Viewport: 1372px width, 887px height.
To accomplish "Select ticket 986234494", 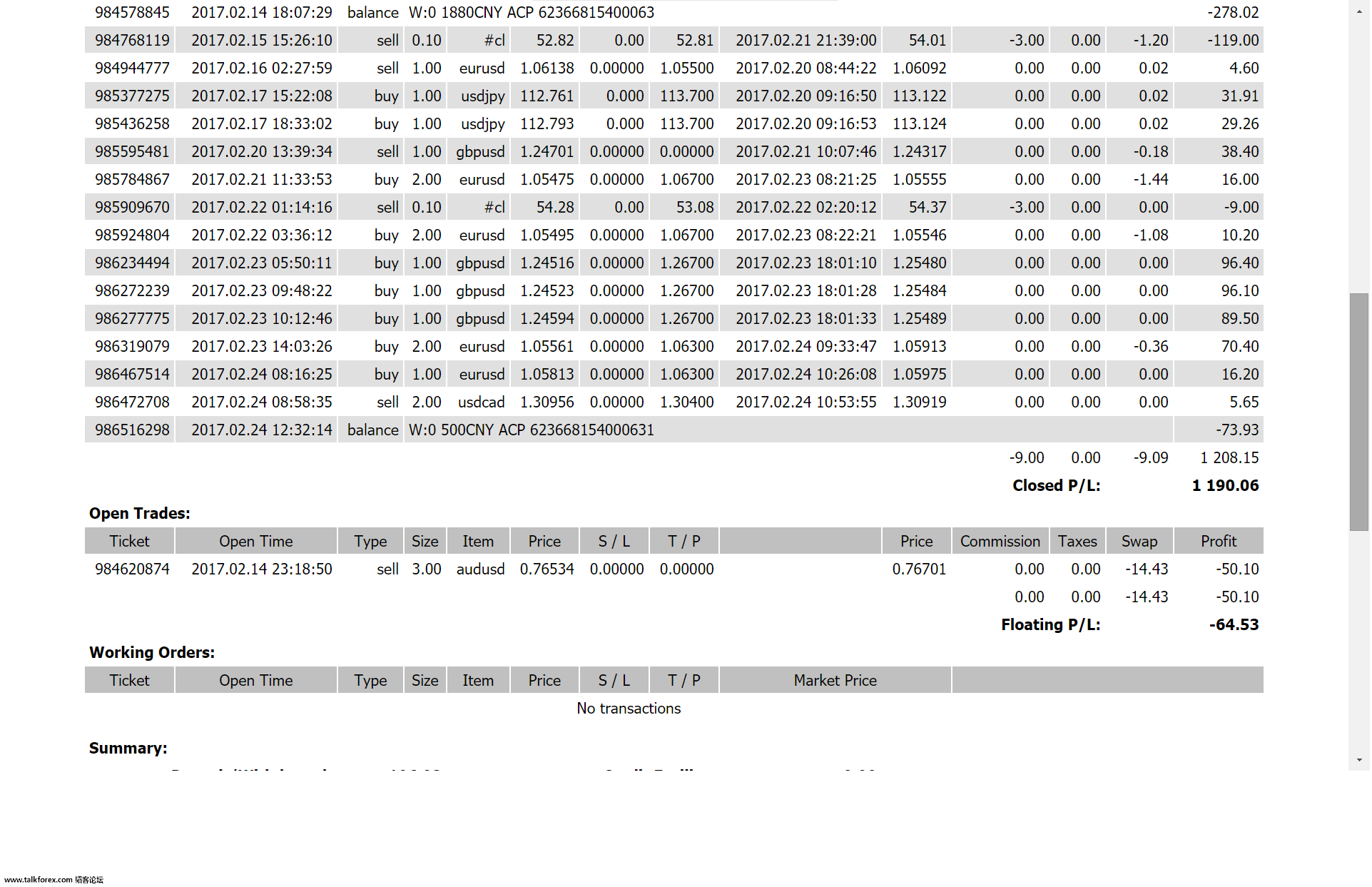I will click(132, 263).
